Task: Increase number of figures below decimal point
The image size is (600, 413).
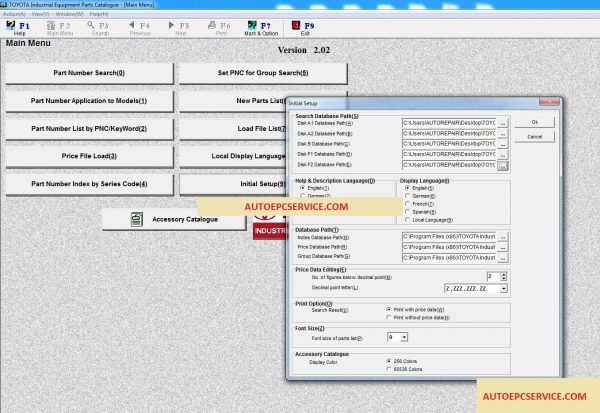Action: click(504, 274)
